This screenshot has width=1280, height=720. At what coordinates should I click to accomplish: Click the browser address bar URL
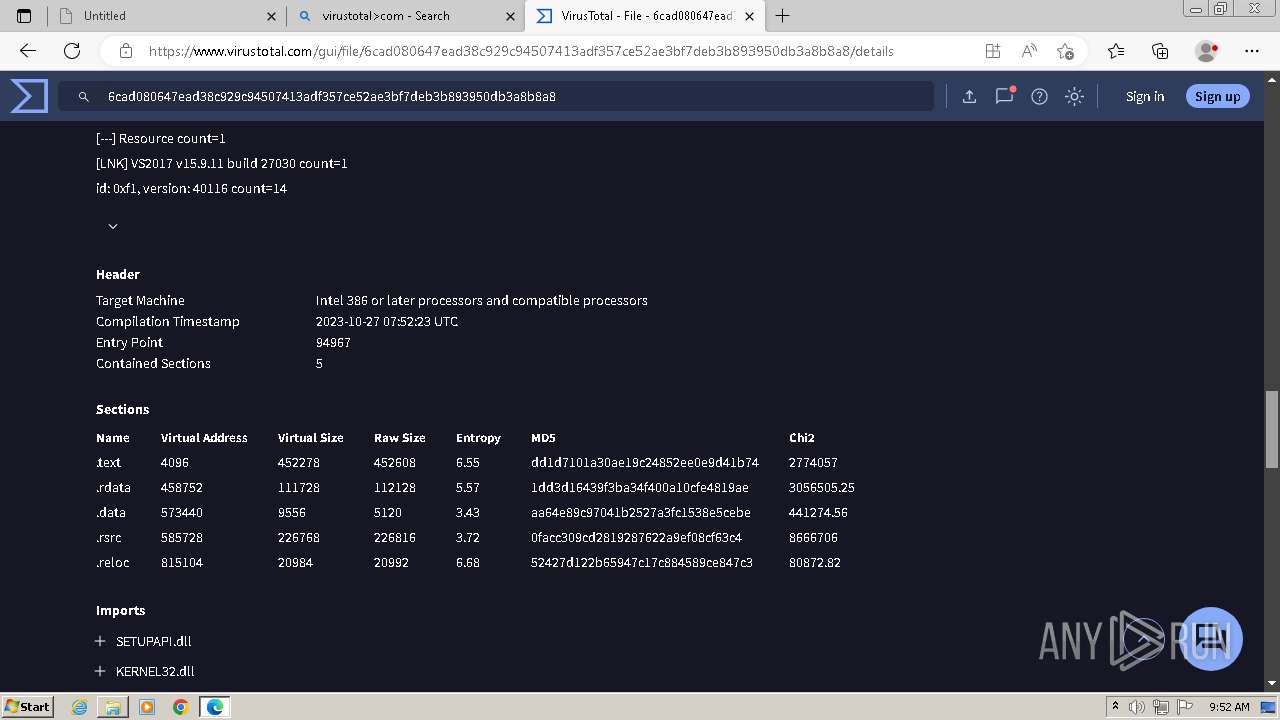tap(521, 51)
